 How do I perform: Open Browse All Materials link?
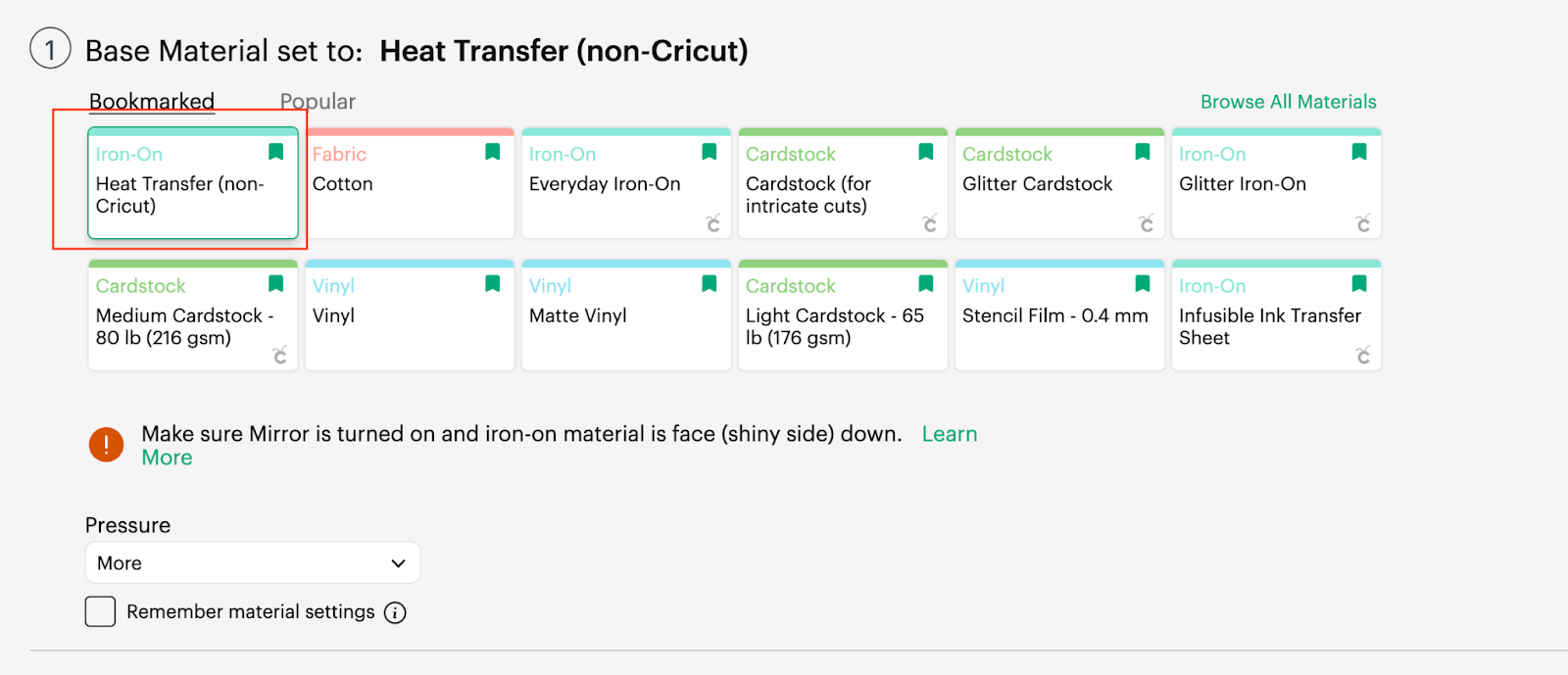pos(1289,102)
